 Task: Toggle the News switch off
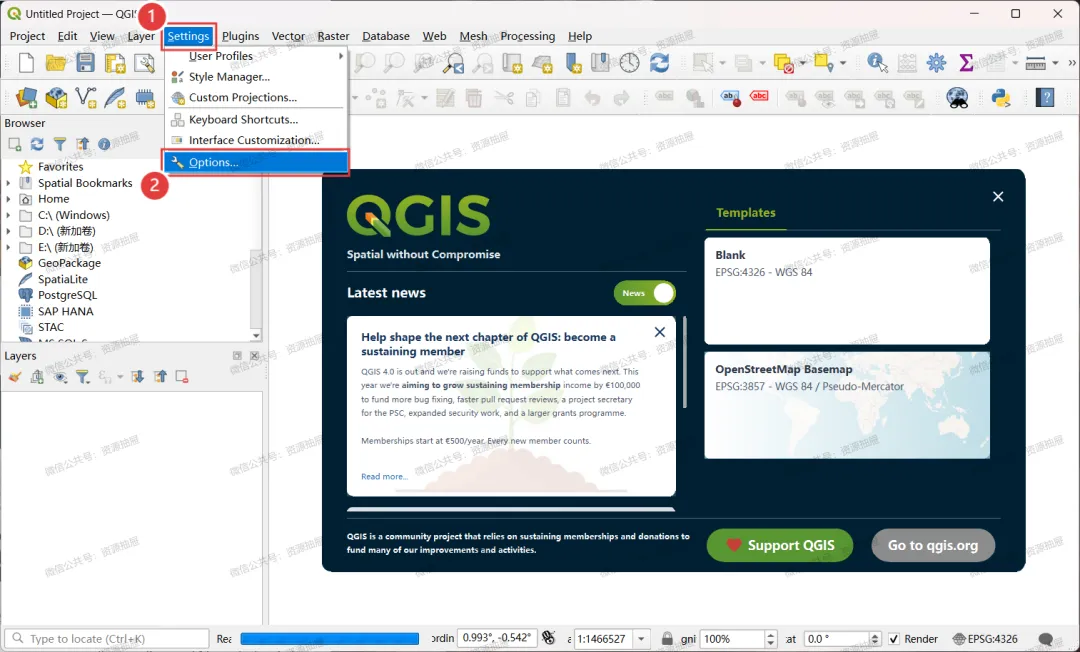tap(645, 293)
